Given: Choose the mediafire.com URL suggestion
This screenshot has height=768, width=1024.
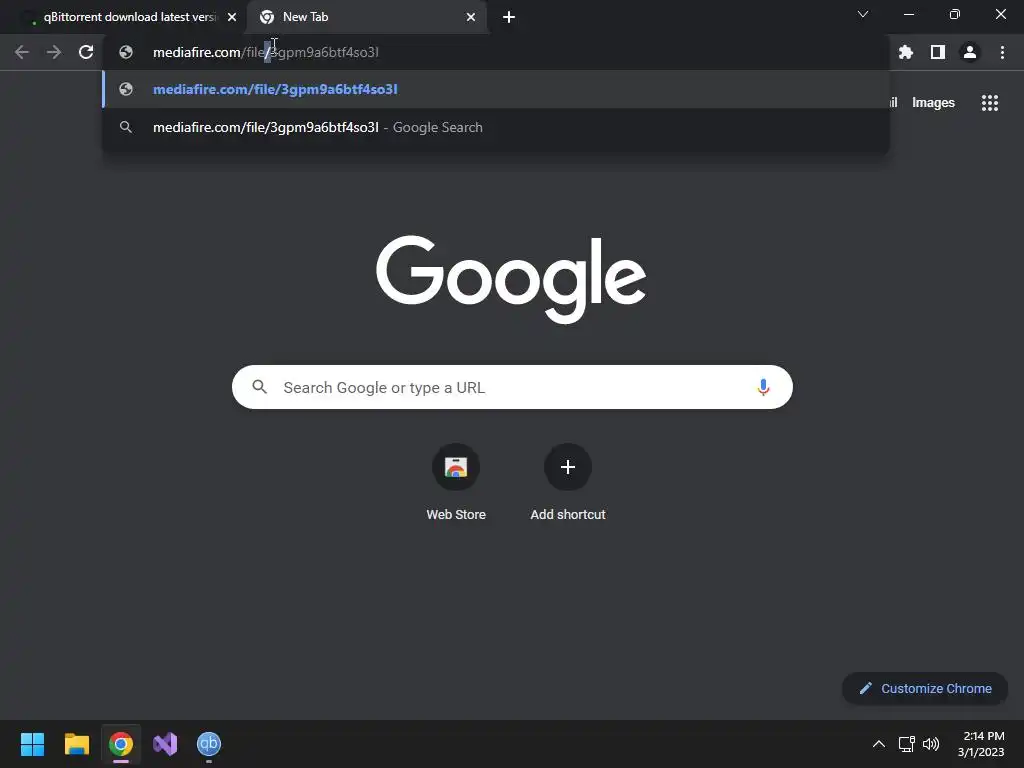Looking at the screenshot, I should (496, 89).
